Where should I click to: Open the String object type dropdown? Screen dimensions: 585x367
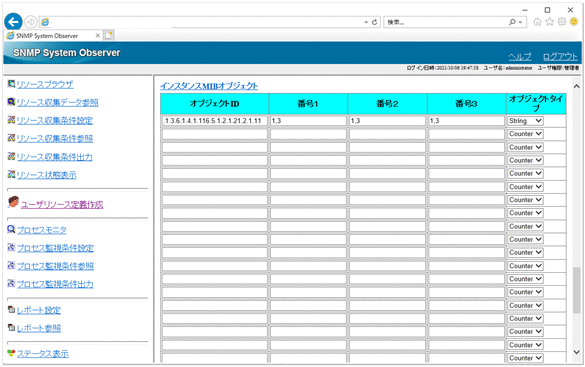525,121
